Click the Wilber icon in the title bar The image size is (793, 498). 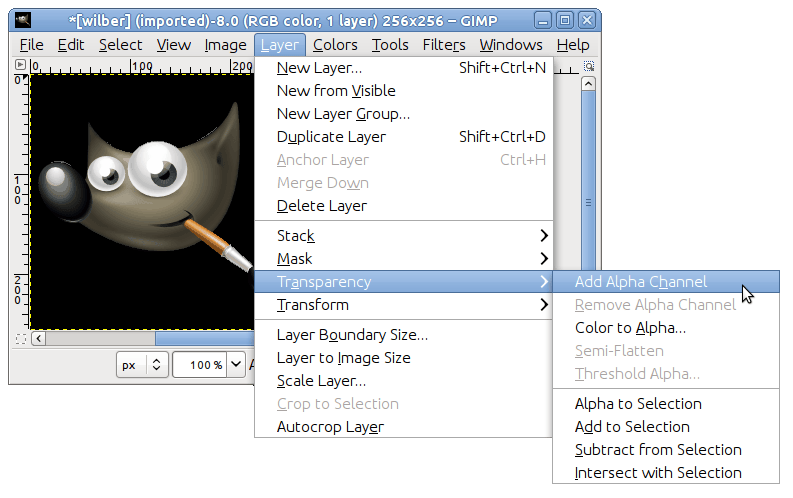pos(23,20)
